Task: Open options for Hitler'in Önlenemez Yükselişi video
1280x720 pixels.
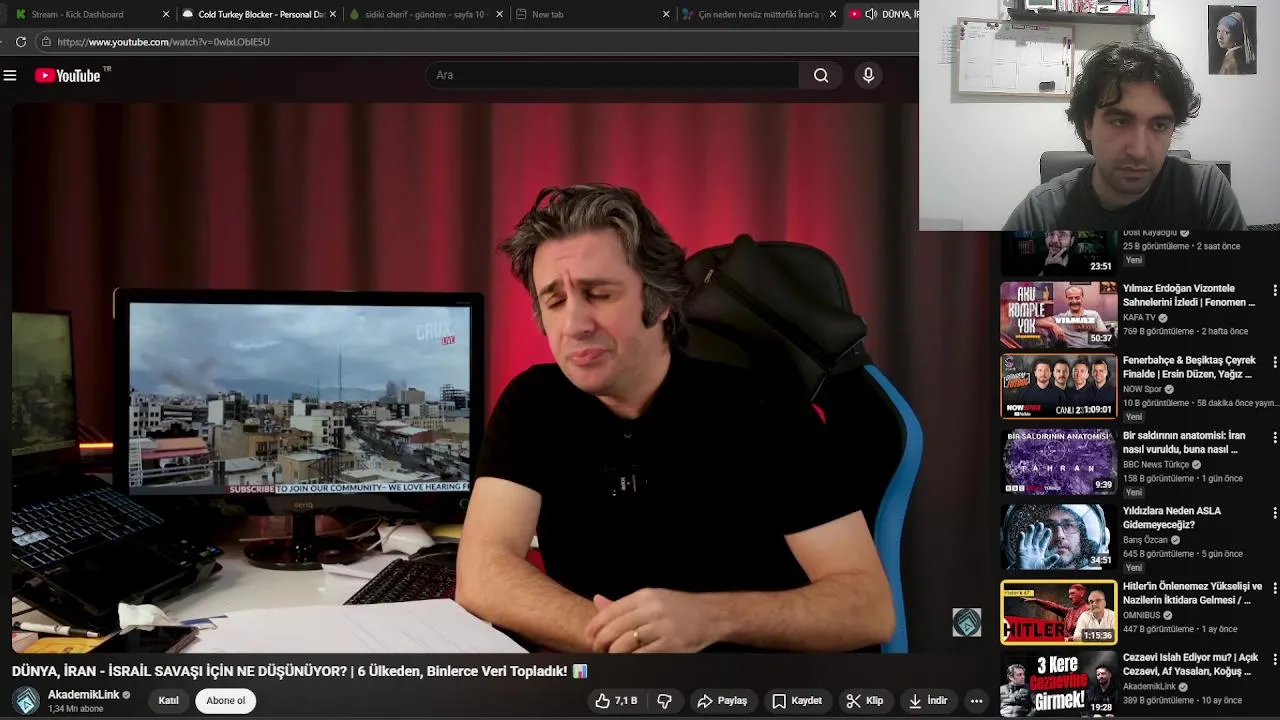Action: click(1274, 588)
